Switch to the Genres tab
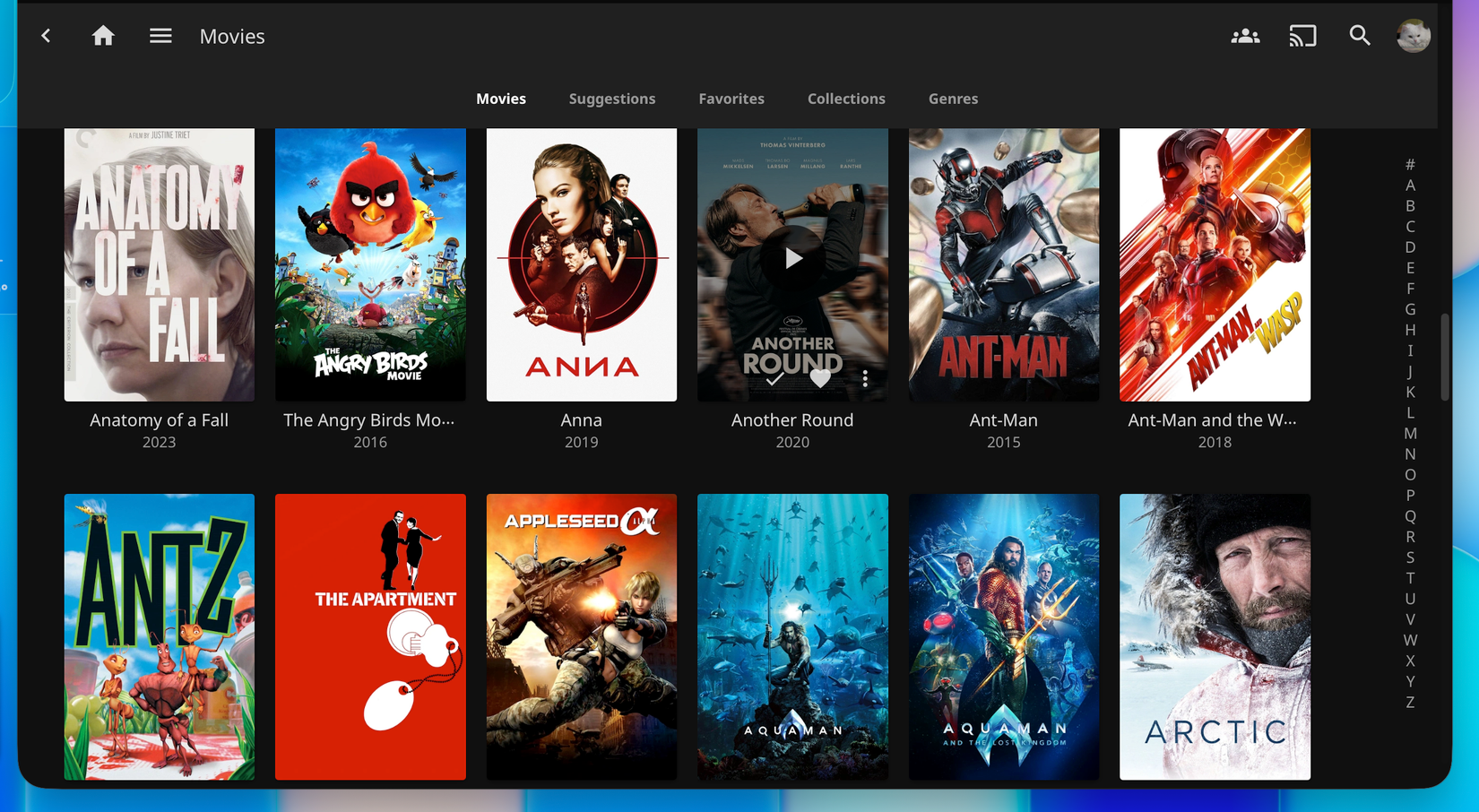The width and height of the screenshot is (1479, 812). tap(953, 99)
